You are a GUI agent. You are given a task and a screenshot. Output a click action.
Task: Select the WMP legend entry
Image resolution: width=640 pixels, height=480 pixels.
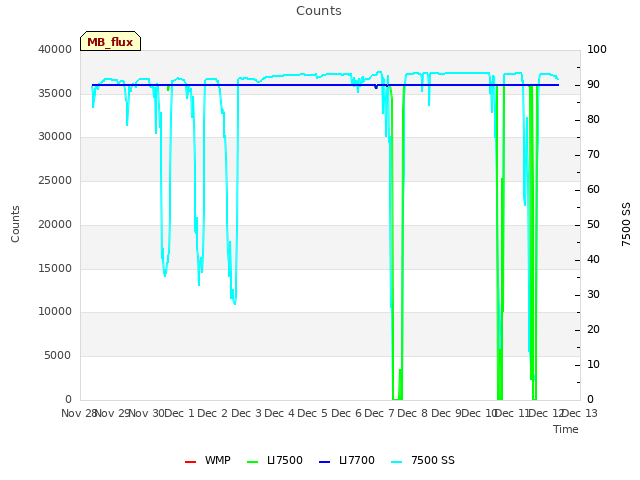click(208, 460)
